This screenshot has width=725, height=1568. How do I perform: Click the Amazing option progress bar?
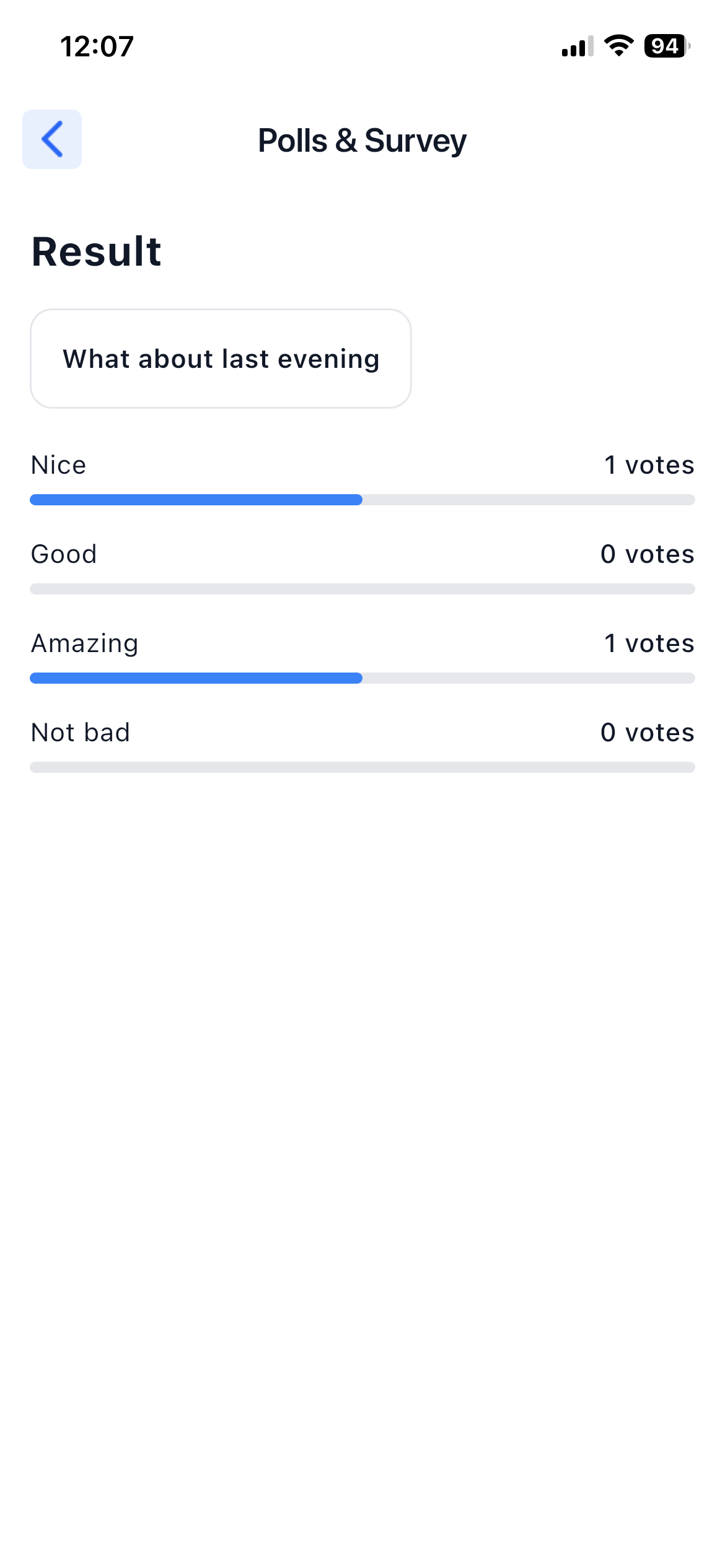pyautogui.click(x=362, y=678)
